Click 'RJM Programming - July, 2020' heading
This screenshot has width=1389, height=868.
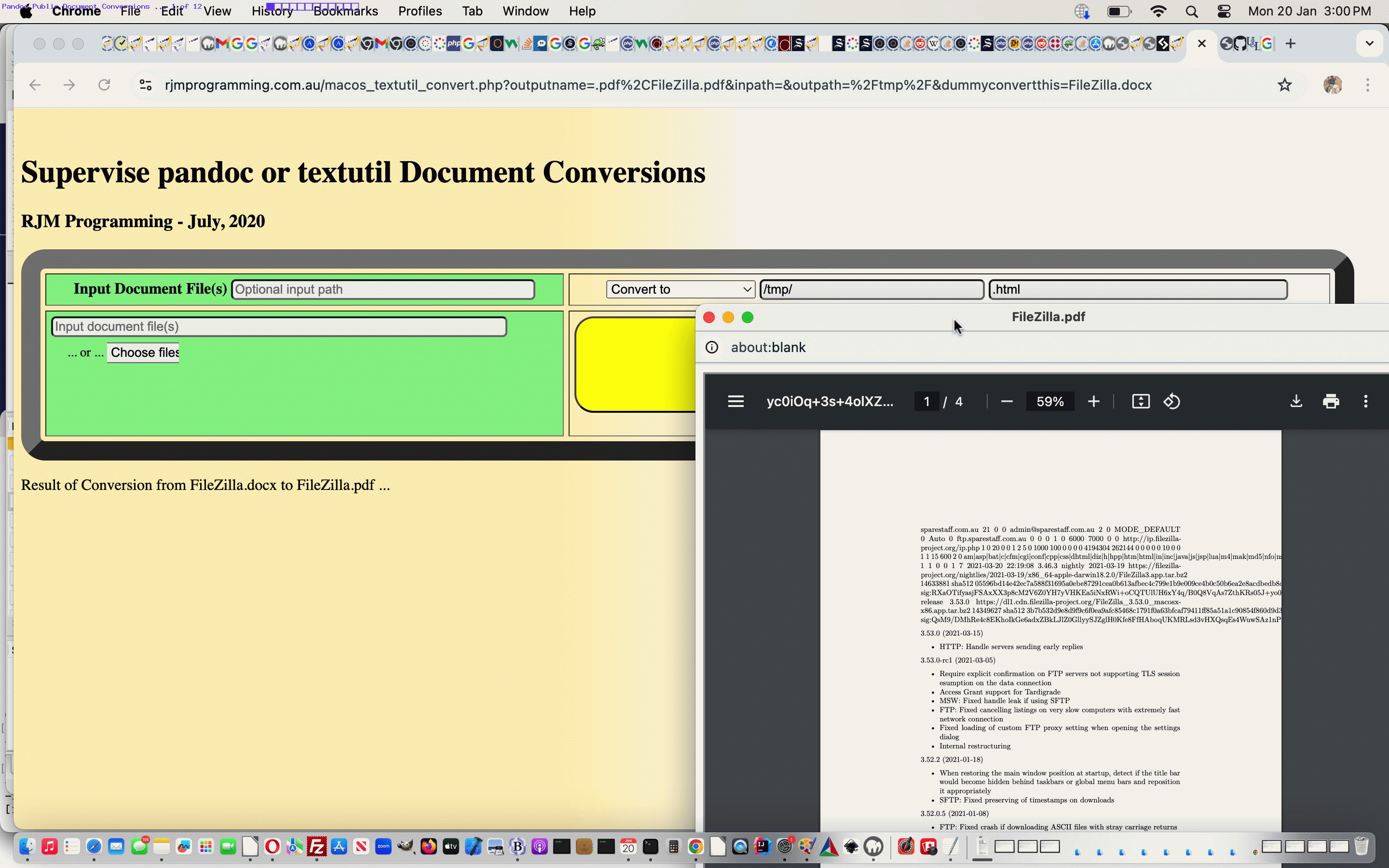[x=143, y=222]
